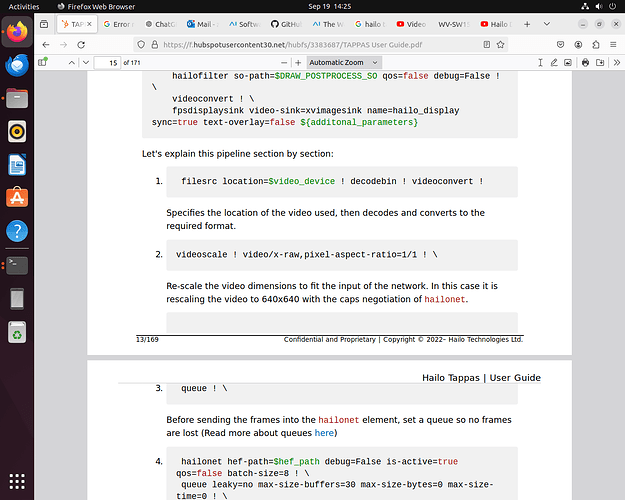Open the Firefox hamburger menu

click(x=613, y=45)
